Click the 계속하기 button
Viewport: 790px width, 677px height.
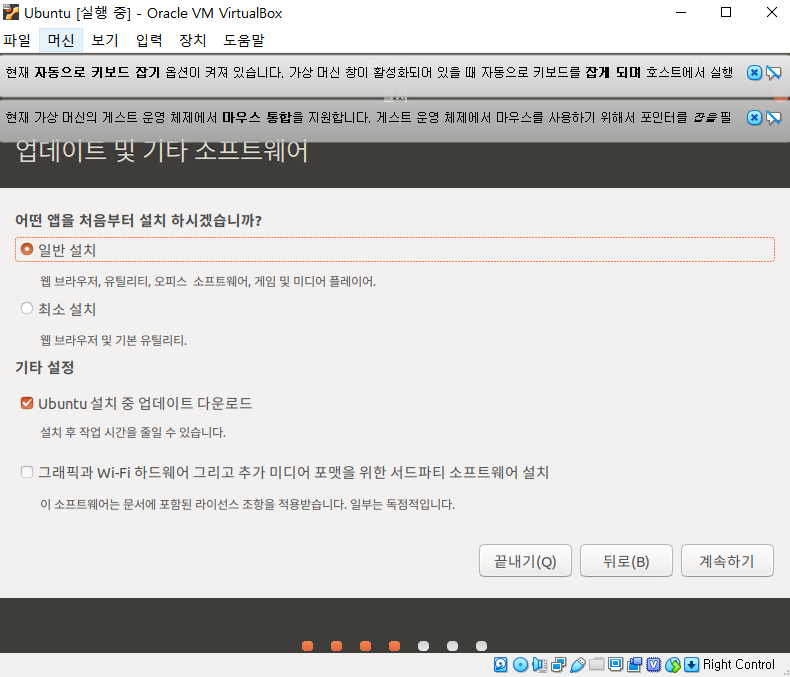point(727,561)
